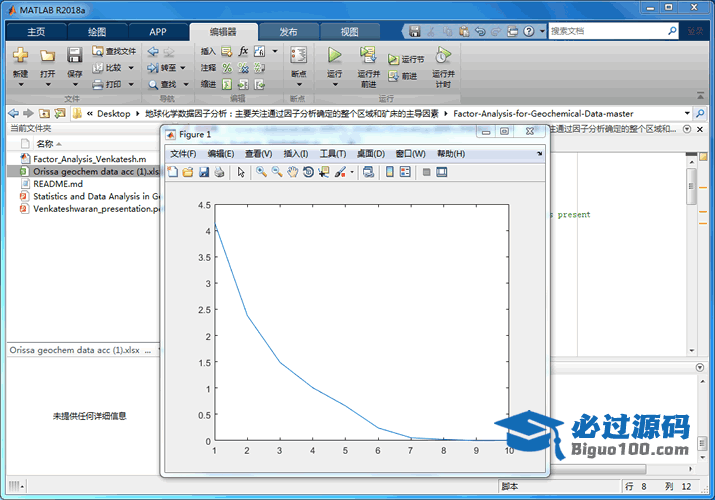Click the Breakpoints button
Image resolution: width=715 pixels, height=500 pixels.
[299, 62]
